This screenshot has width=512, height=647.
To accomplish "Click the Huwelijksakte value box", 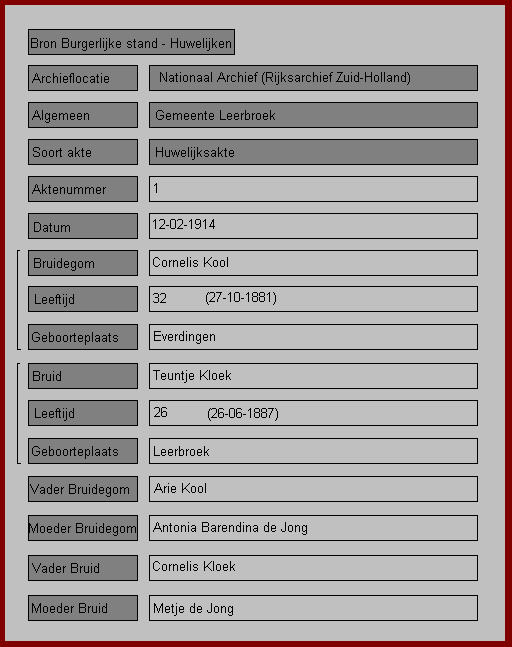I will 313,152.
